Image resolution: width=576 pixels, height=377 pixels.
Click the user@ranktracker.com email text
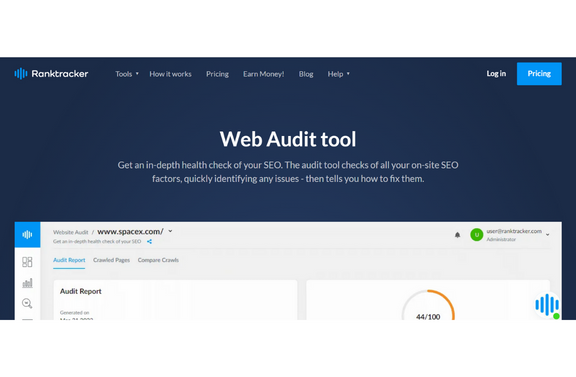(514, 231)
